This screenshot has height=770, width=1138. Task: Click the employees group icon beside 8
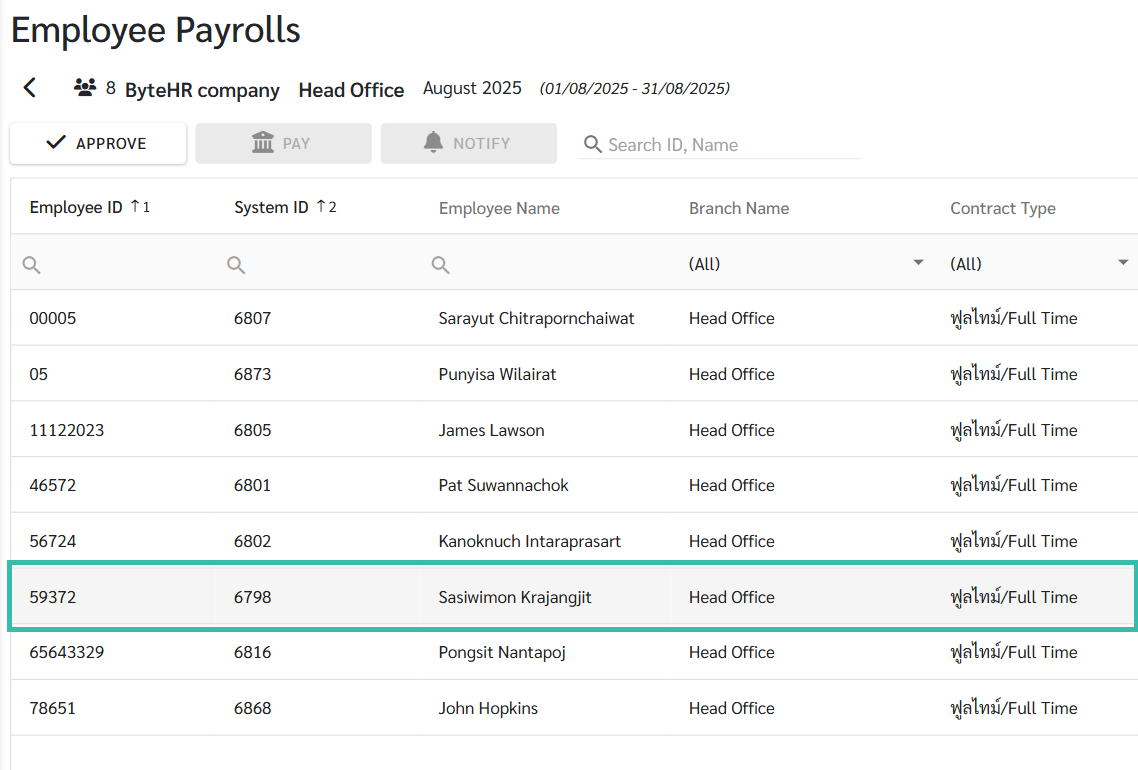click(x=85, y=89)
